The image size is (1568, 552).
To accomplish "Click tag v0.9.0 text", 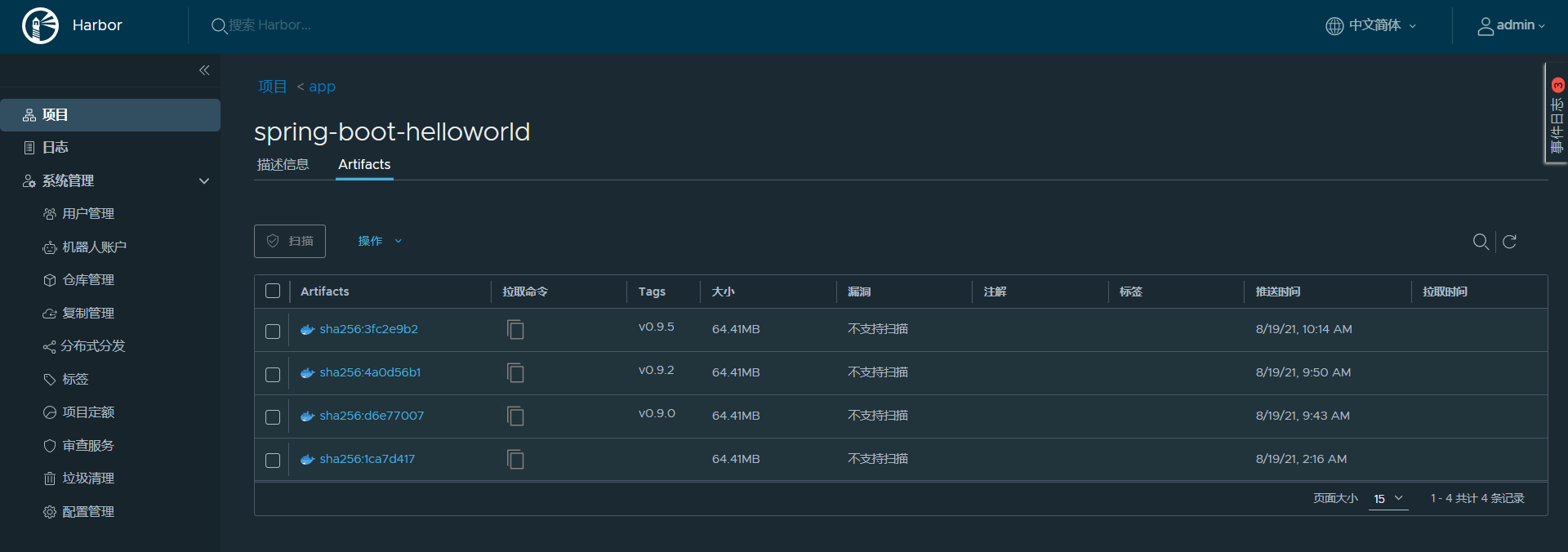I will [657, 413].
